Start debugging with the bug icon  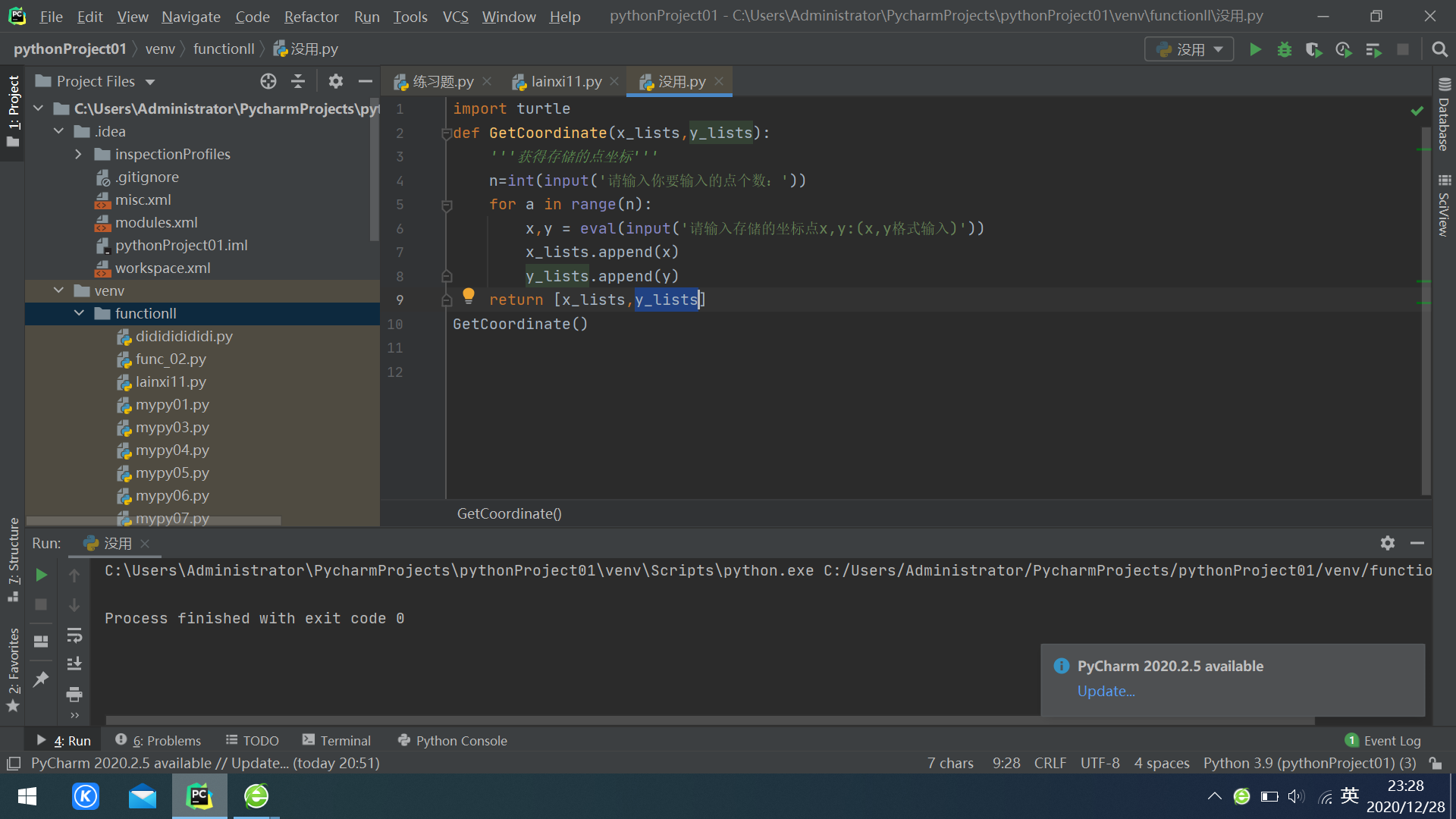(x=1285, y=49)
